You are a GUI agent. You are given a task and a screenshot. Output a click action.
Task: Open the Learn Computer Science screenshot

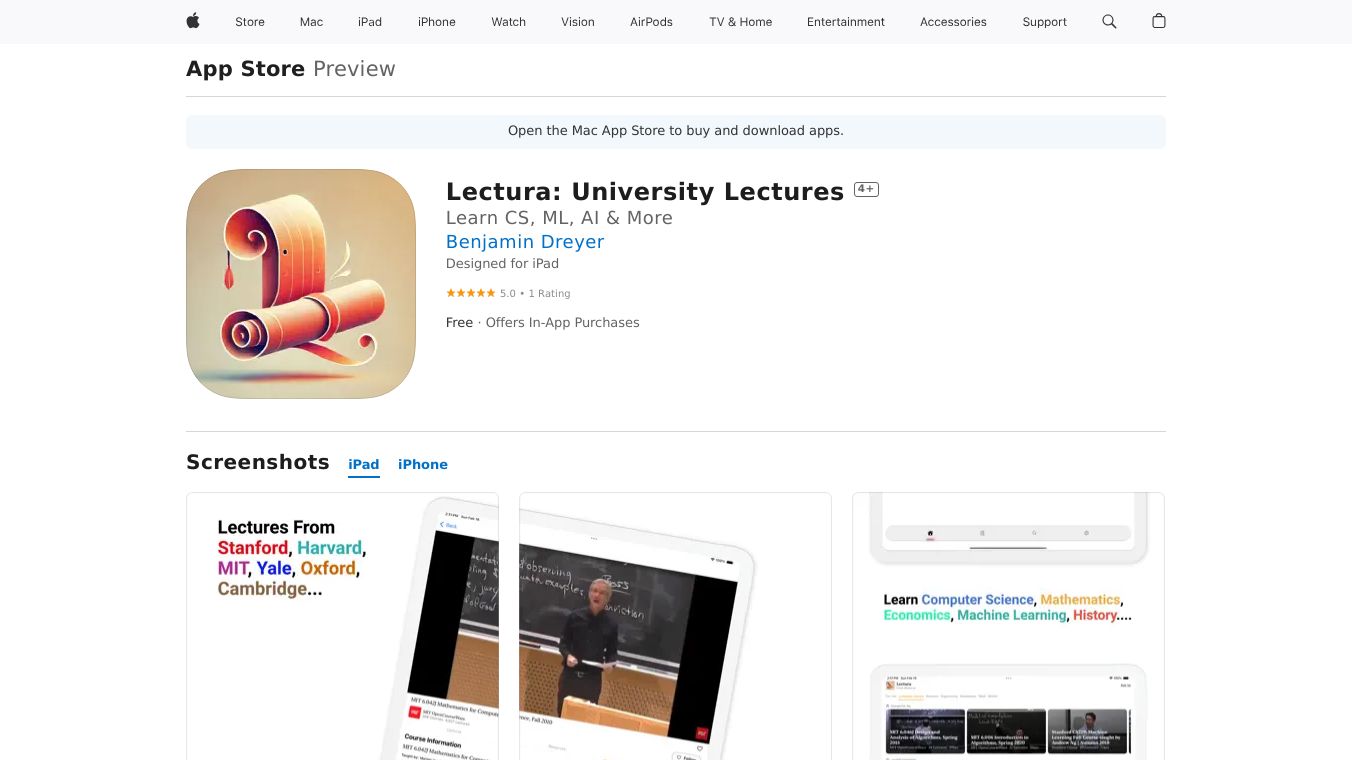pos(1008,626)
